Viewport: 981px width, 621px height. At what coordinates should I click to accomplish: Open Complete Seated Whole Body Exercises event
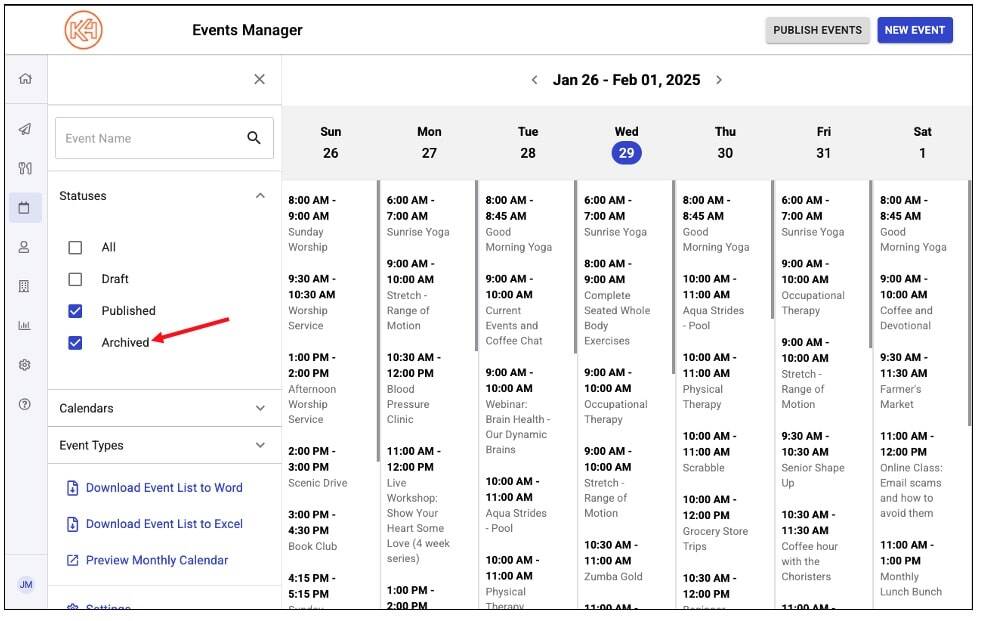(x=616, y=303)
